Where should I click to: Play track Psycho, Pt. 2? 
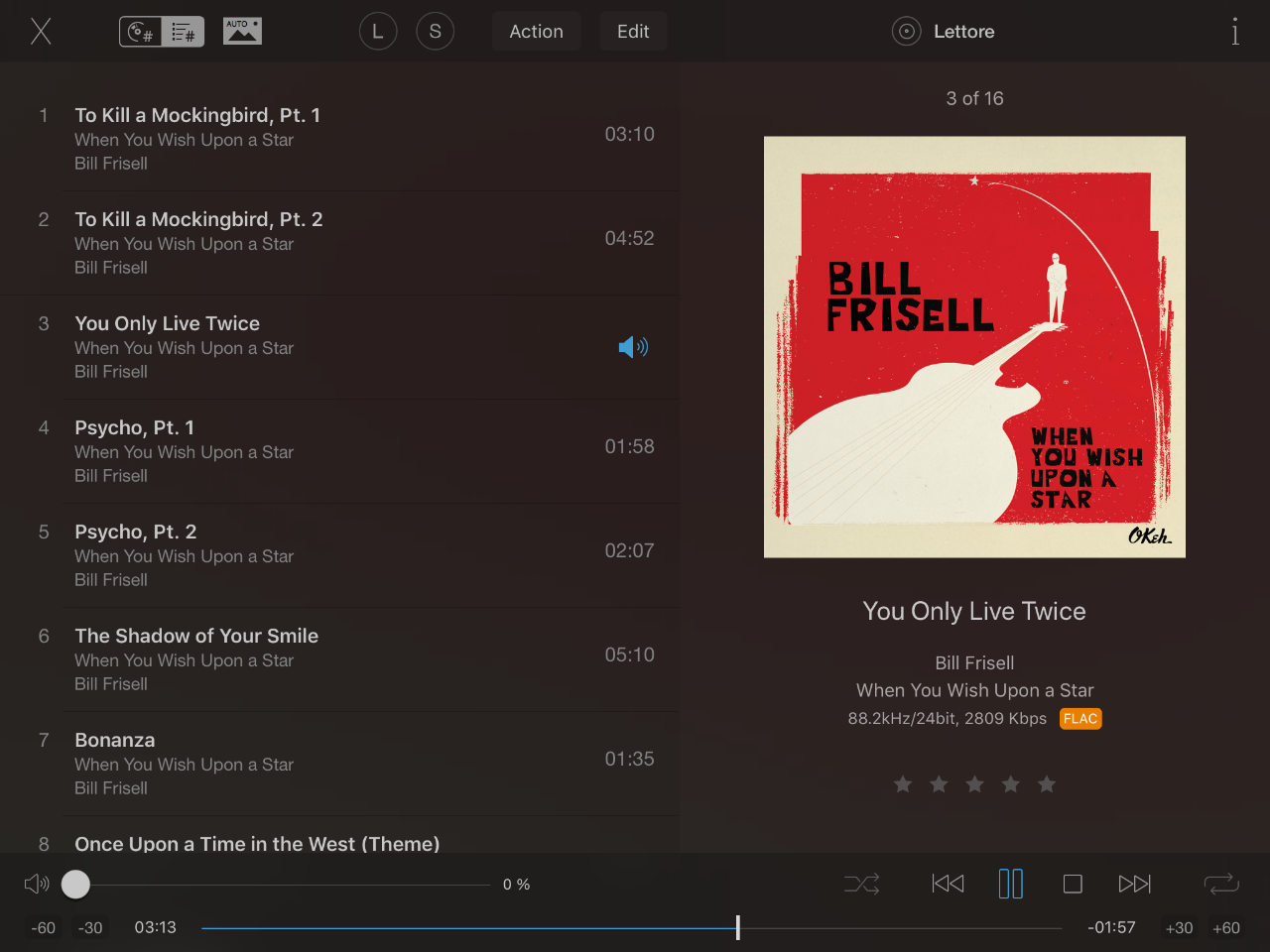[339, 555]
